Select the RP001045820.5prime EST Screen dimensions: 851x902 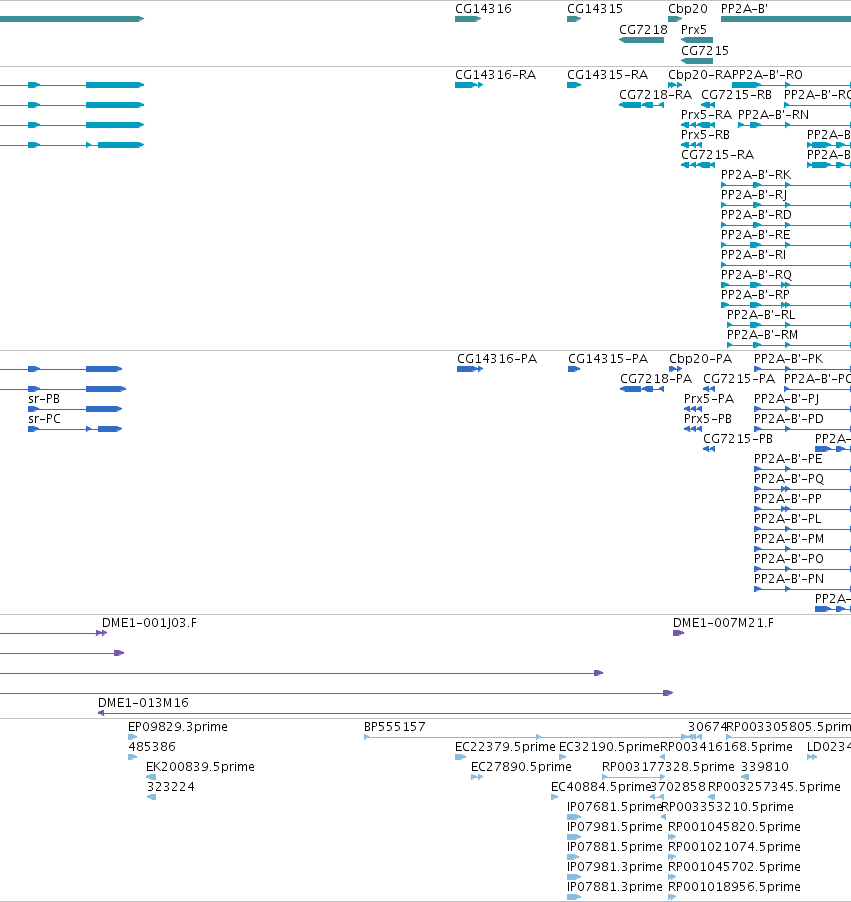point(734,827)
